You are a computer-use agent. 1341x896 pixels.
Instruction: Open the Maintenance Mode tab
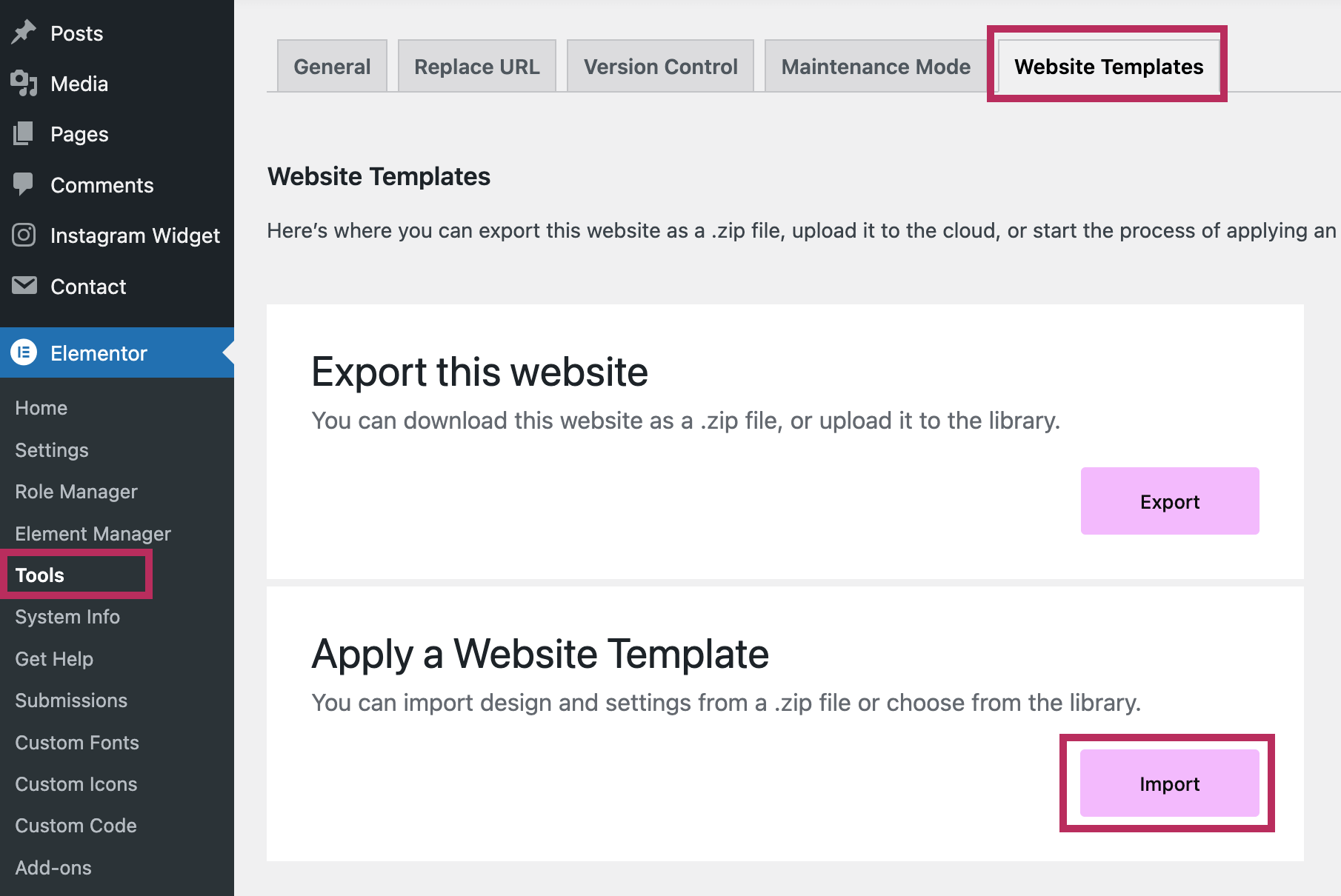pos(875,66)
